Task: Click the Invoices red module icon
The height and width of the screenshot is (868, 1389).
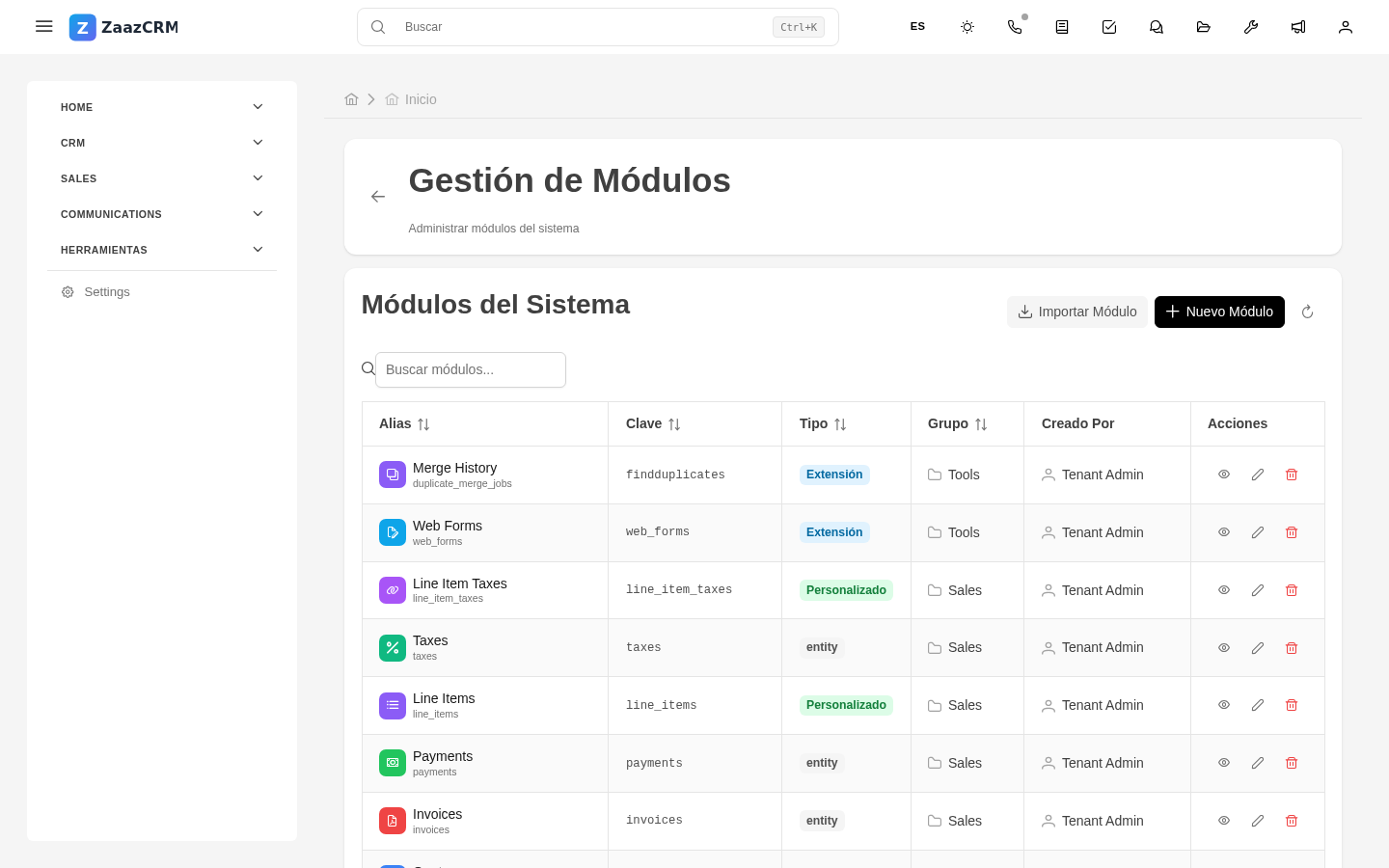Action: click(x=393, y=821)
